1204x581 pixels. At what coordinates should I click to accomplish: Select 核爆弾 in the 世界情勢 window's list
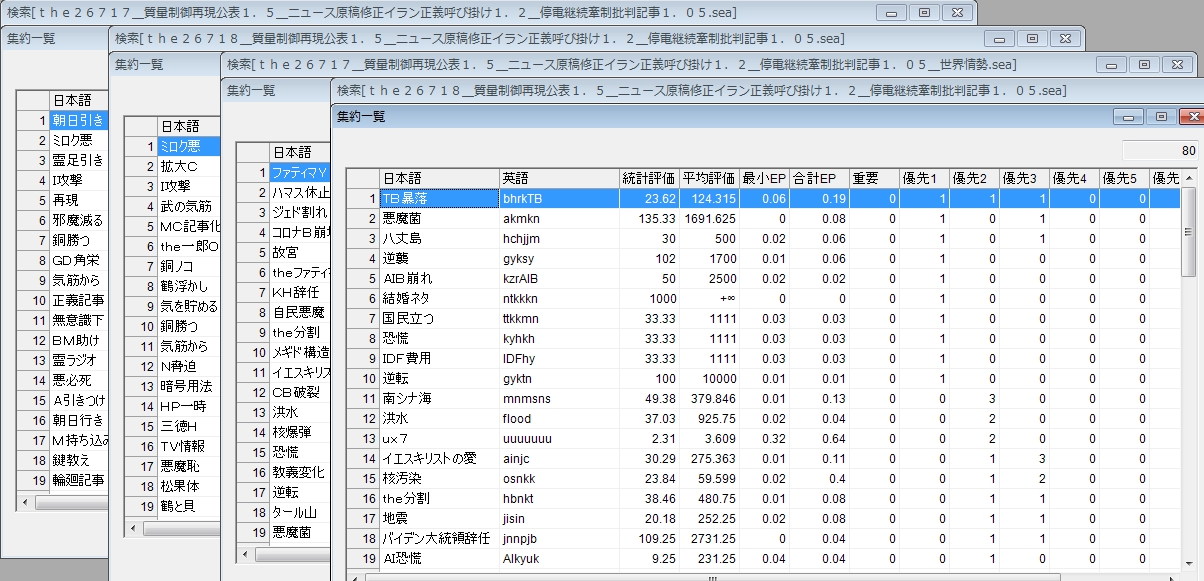tap(299, 432)
